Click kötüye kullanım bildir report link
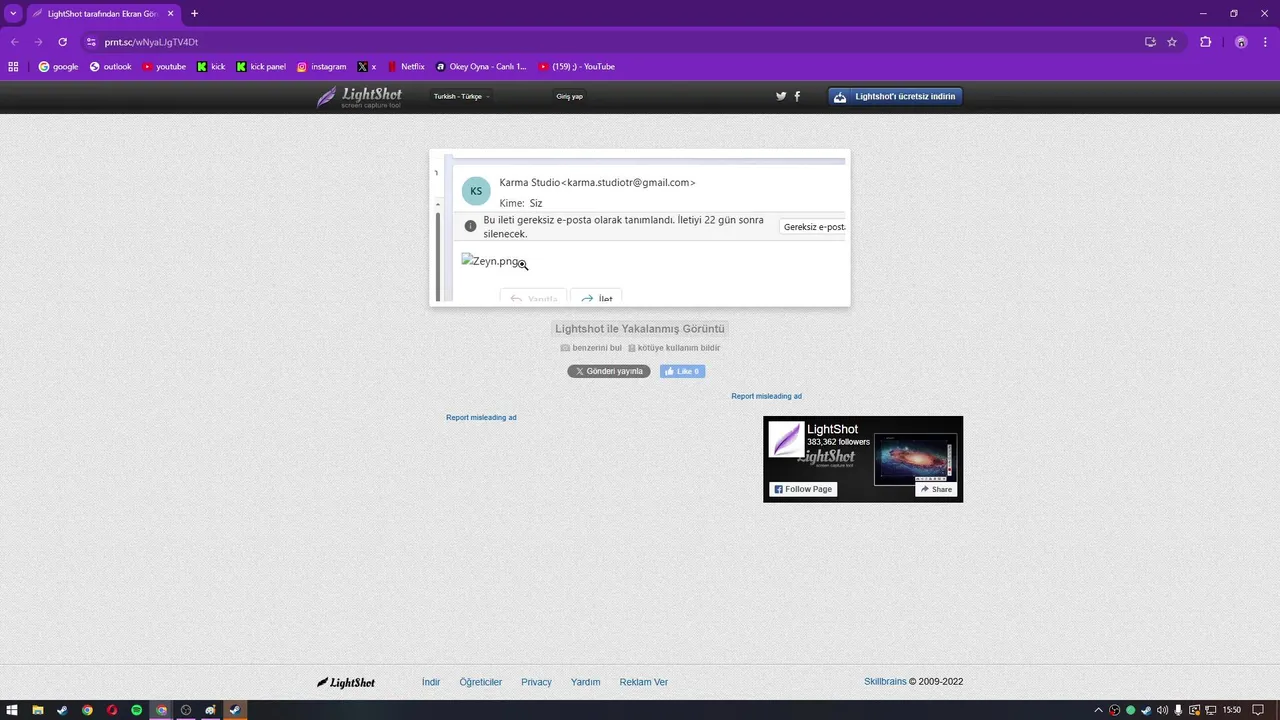The height and width of the screenshot is (720, 1280). pyautogui.click(x=674, y=348)
